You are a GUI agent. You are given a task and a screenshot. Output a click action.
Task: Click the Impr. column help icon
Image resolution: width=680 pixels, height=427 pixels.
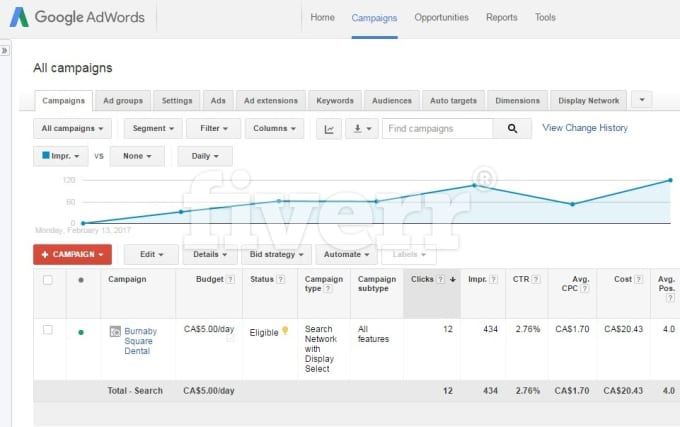click(493, 280)
